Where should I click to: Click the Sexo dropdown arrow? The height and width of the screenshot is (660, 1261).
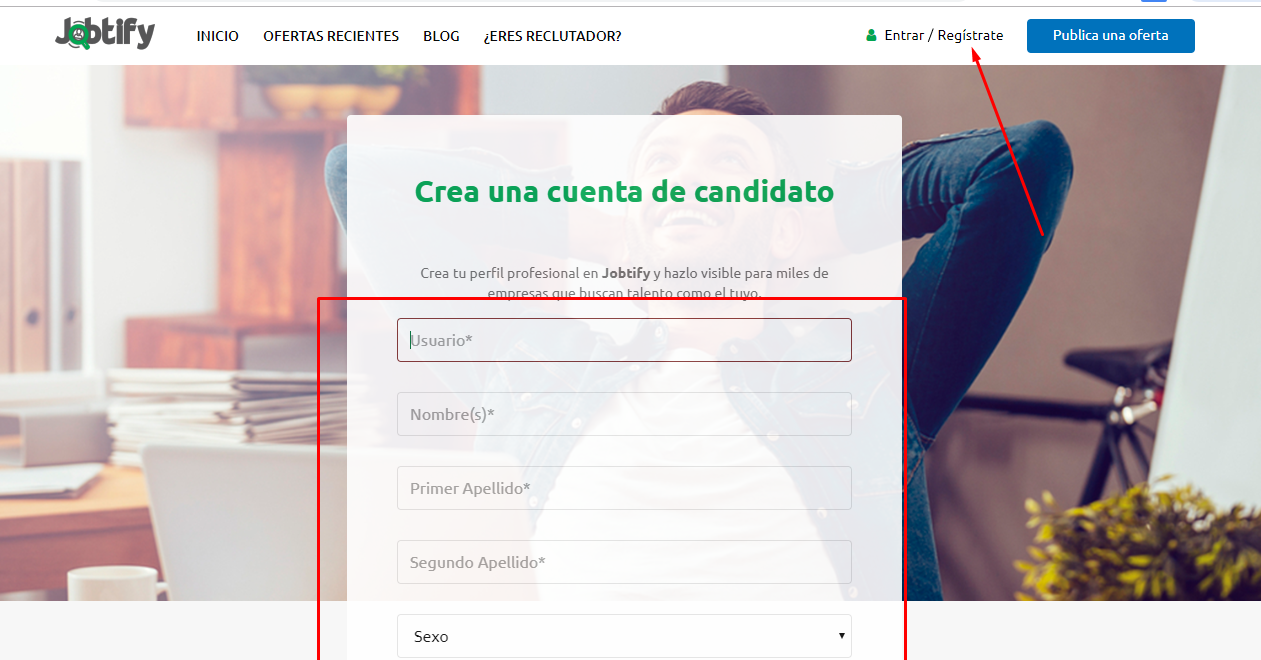(x=842, y=635)
